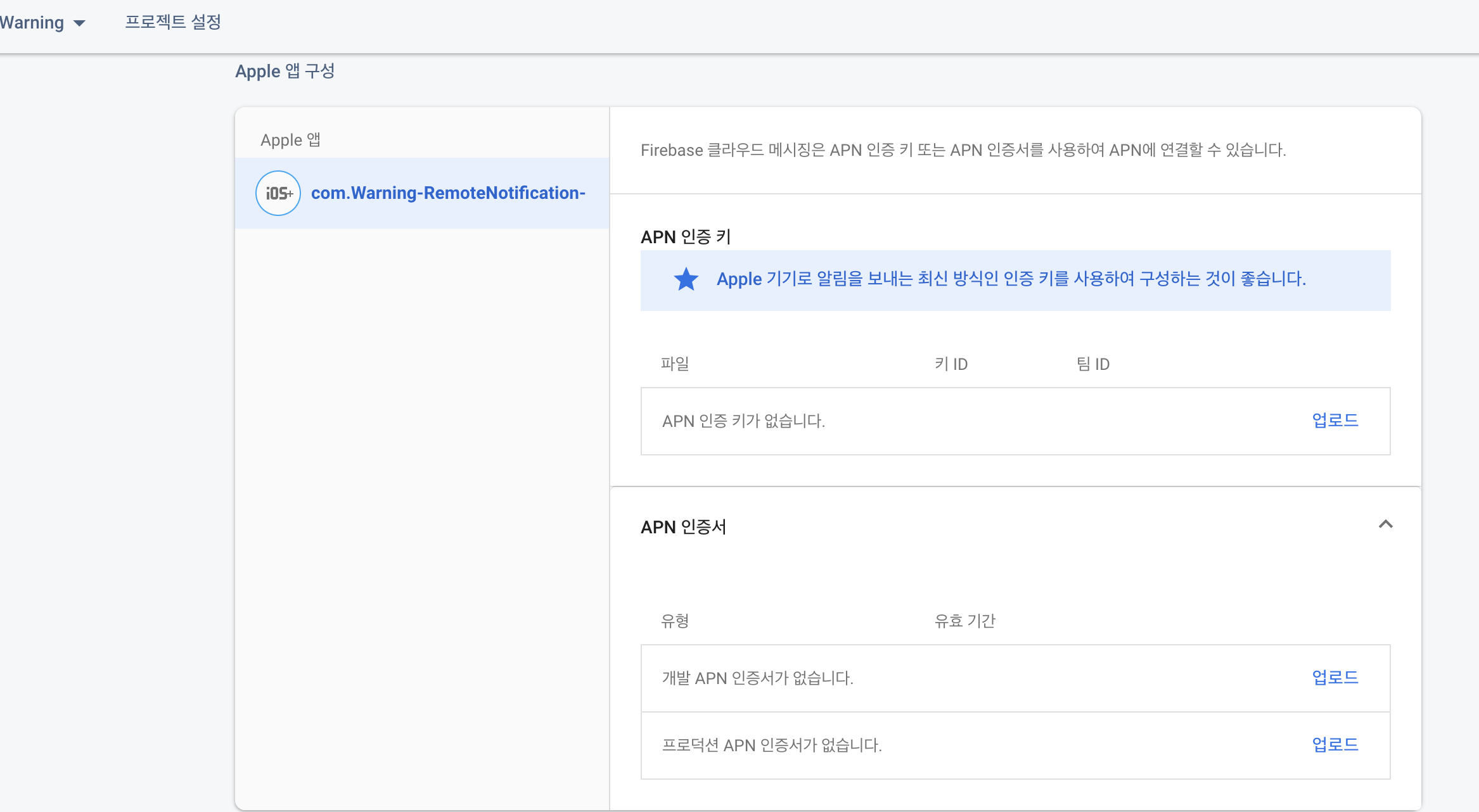Click the Apple 앱 list label

(x=290, y=140)
